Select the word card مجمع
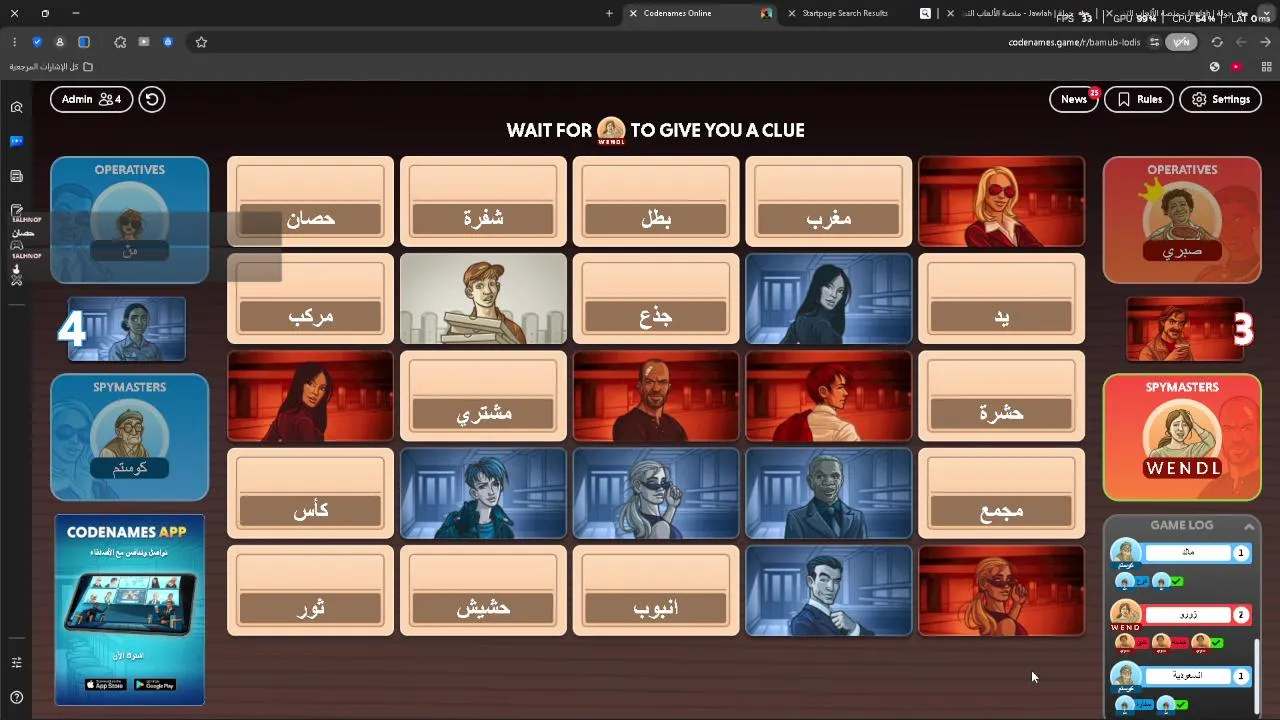 click(x=1001, y=493)
